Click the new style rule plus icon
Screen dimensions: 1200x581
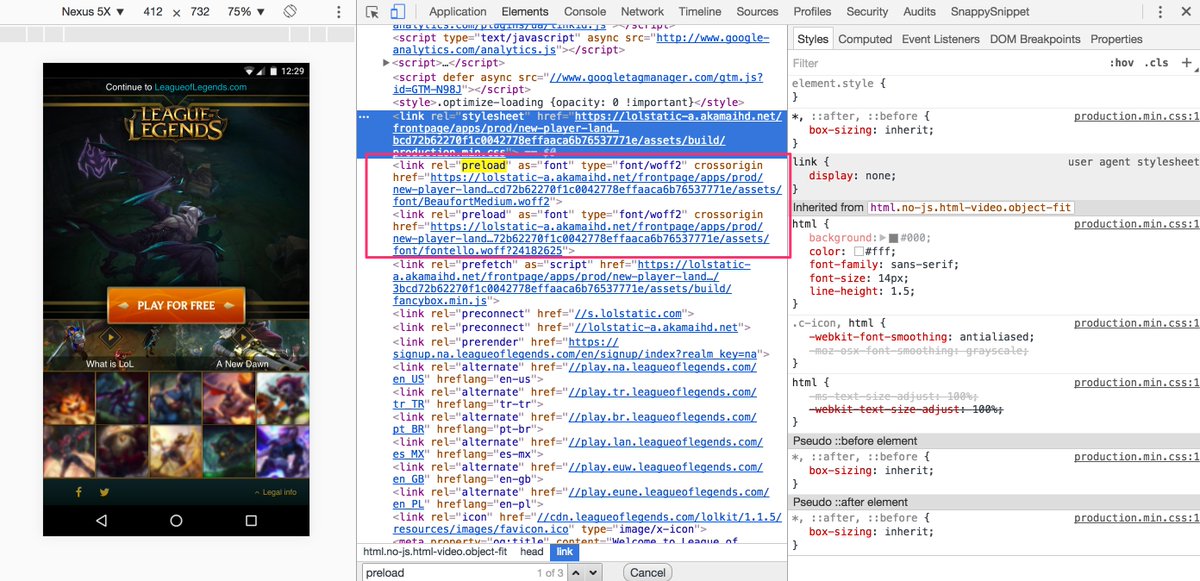point(1186,62)
